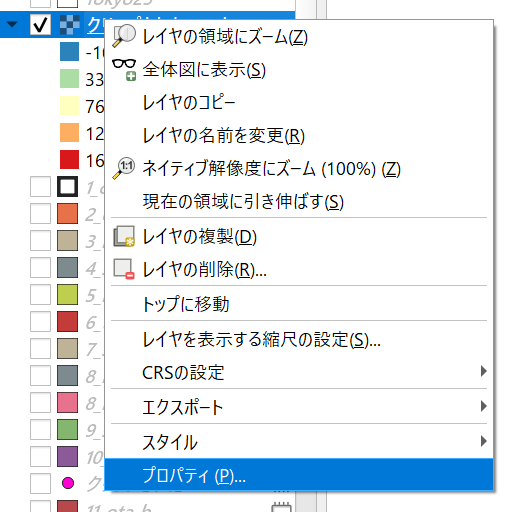Viewport: 518px width, 512px height.
Task: Click the black outline square layer symbol
Action: [x=68, y=186]
